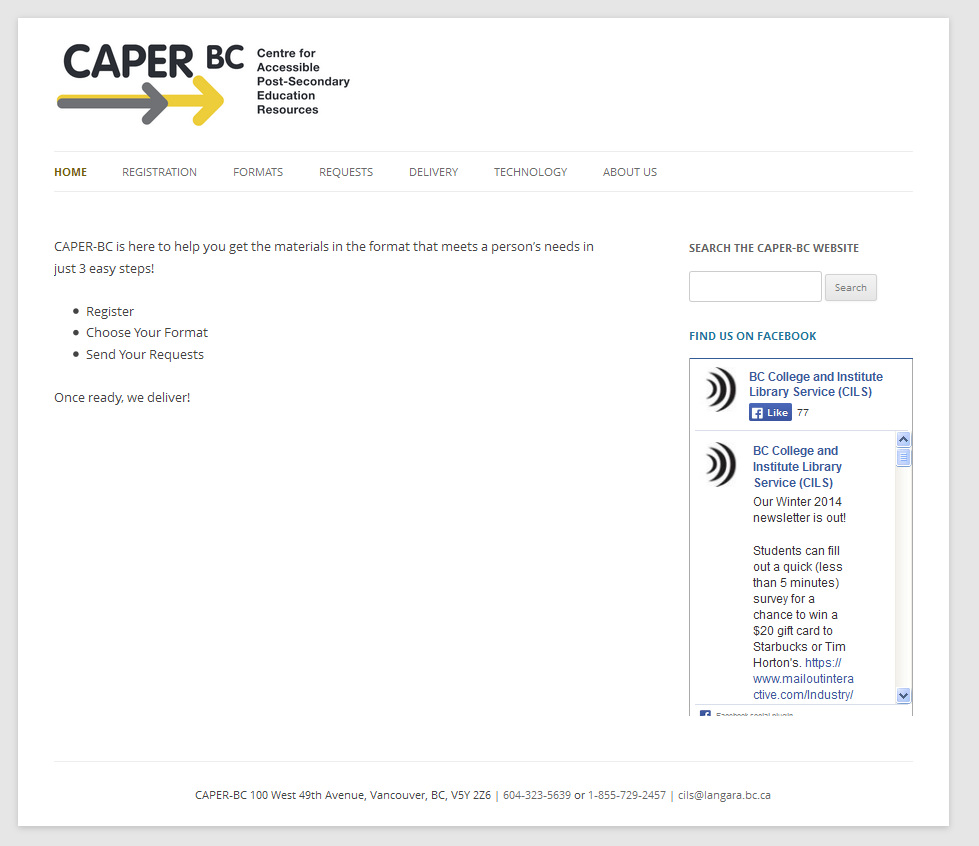The height and width of the screenshot is (846, 979).
Task: Click the Centre for Accessible Post-Secondary Education tagline
Action: click(303, 81)
